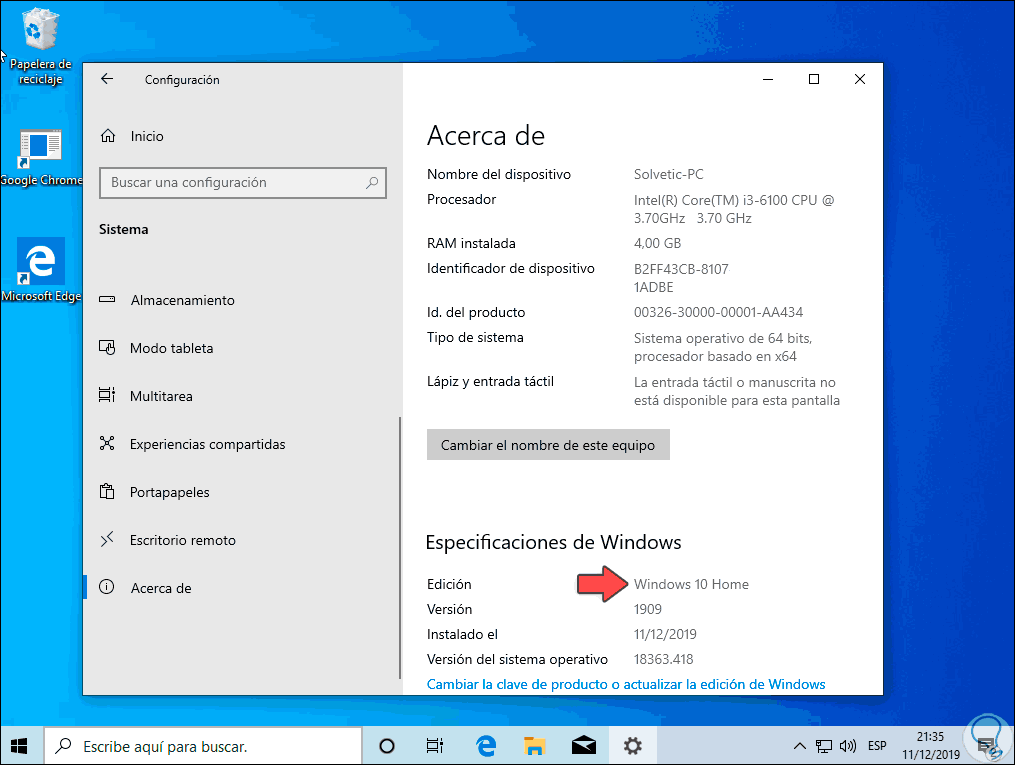Viewport: 1015px width, 765px height.
Task: Open the volume speaker tray icon
Action: pyautogui.click(x=848, y=746)
